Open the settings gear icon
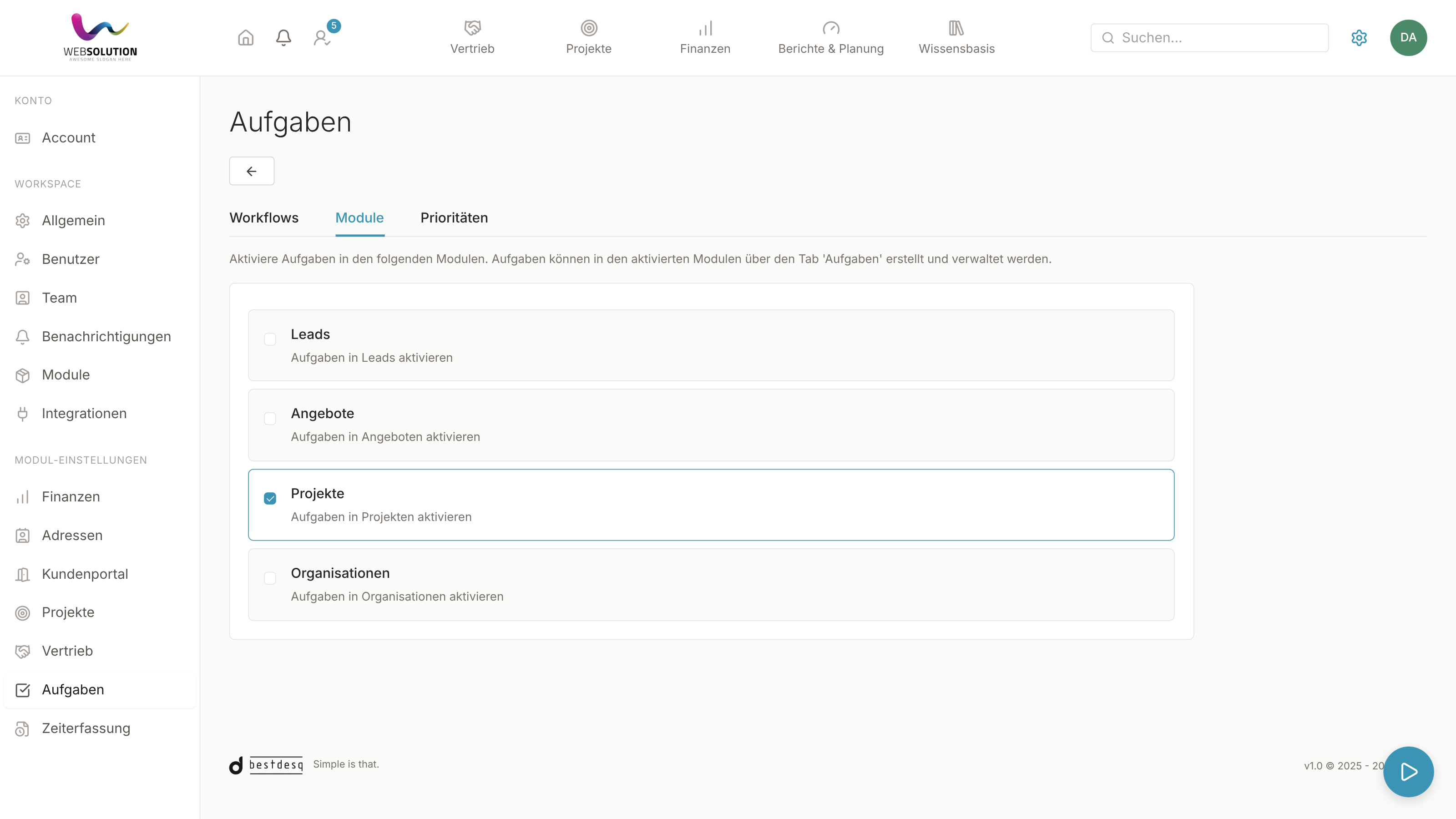Image resolution: width=1456 pixels, height=819 pixels. pos(1359,38)
